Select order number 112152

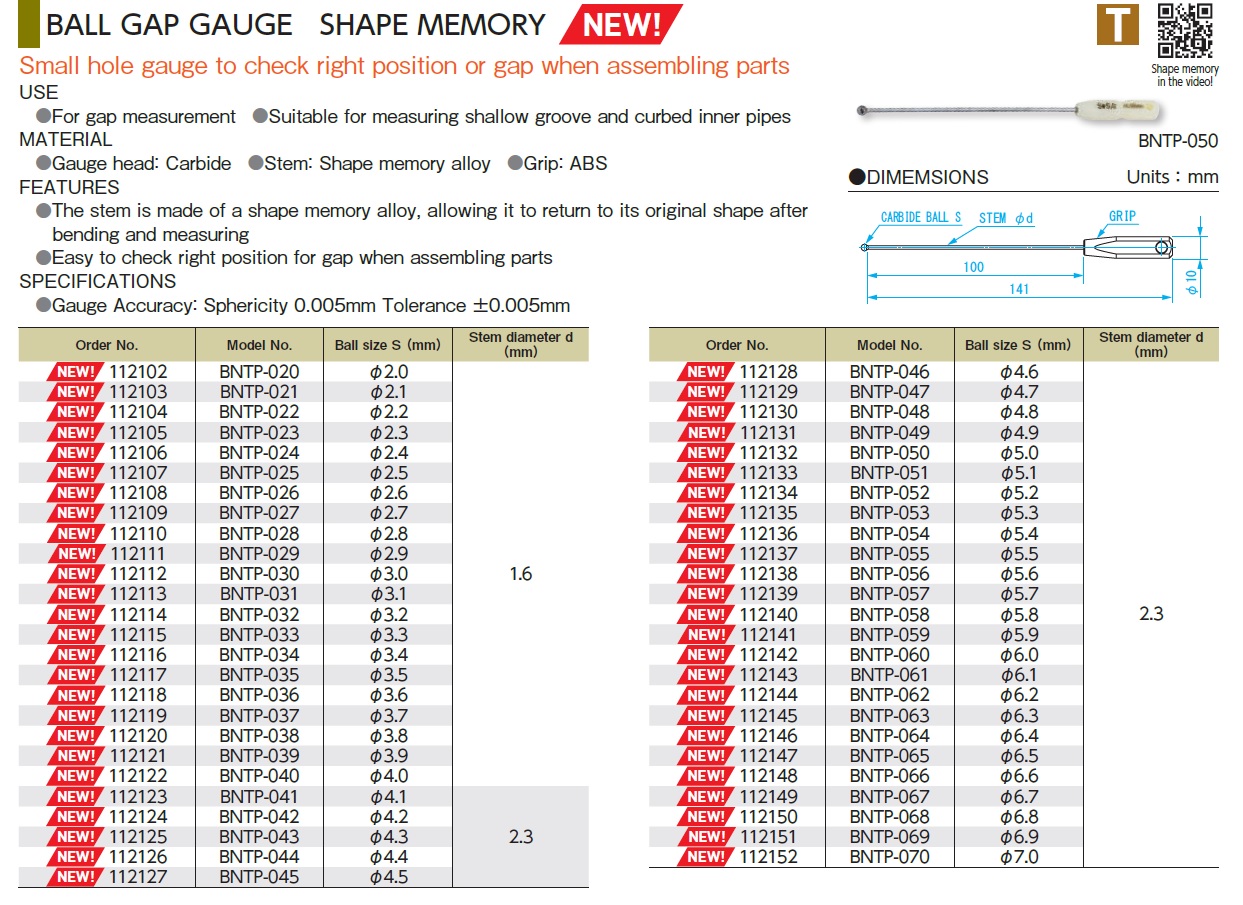point(768,857)
